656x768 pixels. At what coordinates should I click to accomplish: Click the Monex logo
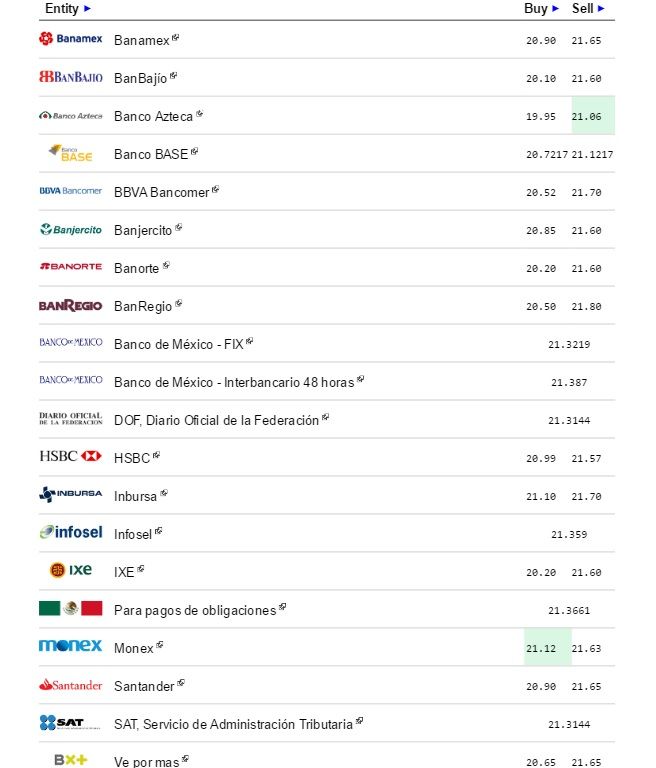70,646
